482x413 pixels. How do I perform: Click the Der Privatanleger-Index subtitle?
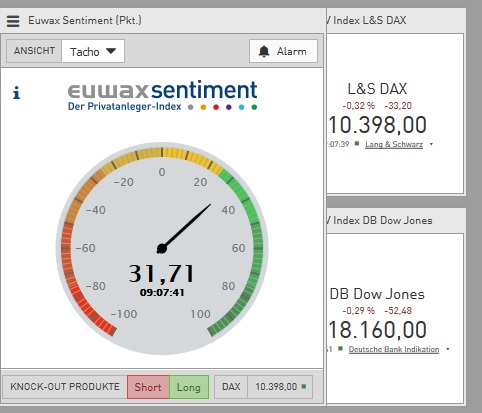125,107
